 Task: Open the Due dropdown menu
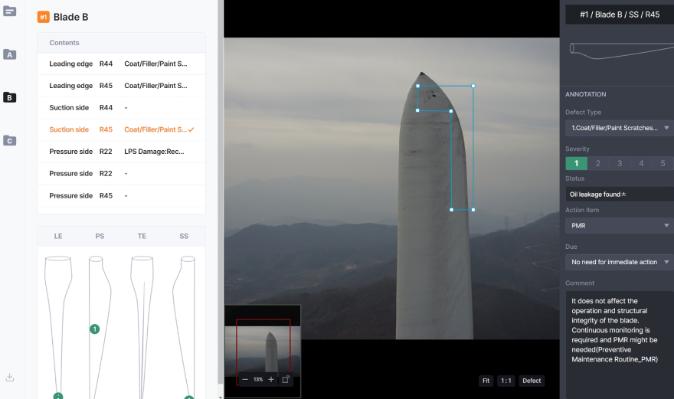619,261
